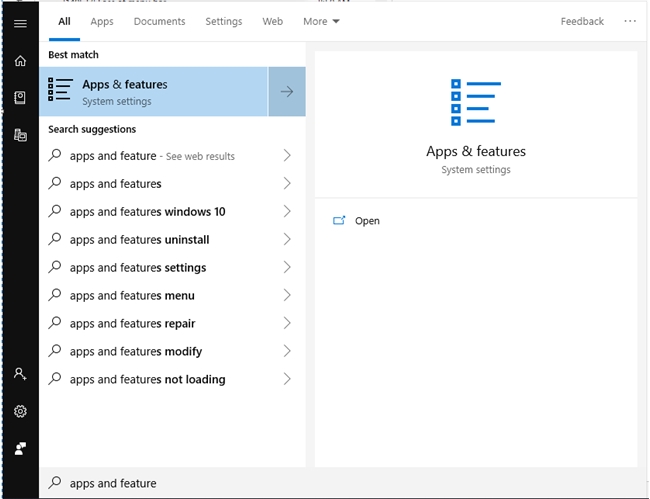Switch to the All tab
Screen dimensions: 650x499
(x=64, y=22)
